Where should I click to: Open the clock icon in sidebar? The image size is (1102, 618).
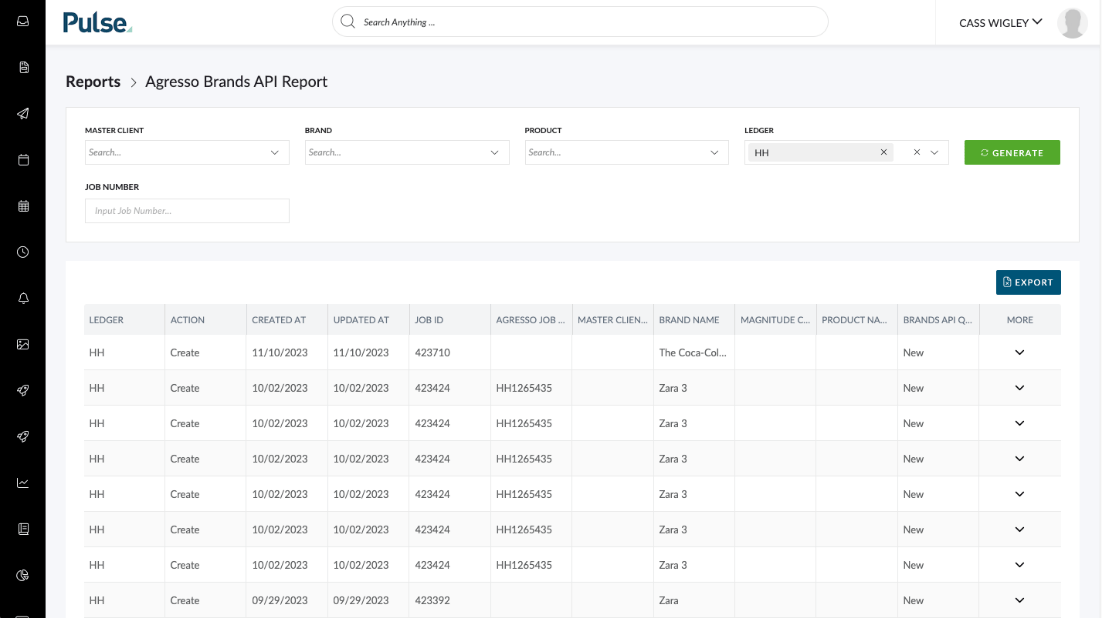point(23,252)
